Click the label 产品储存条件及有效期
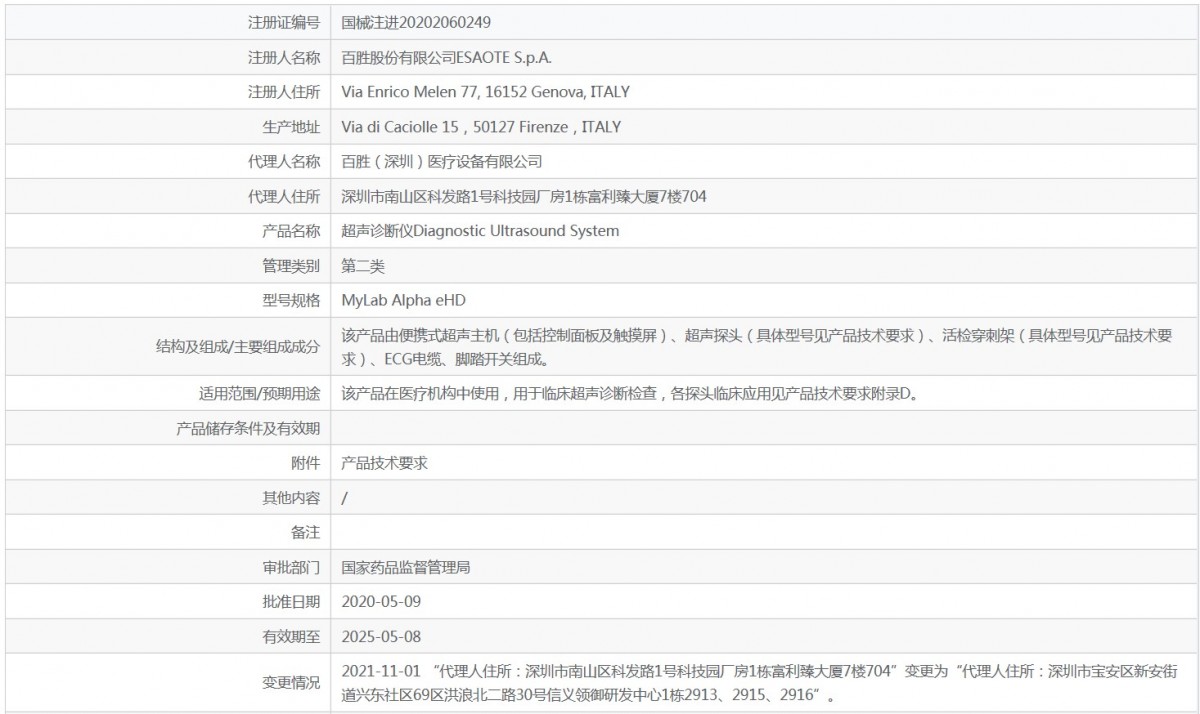1200x714 pixels. click(x=248, y=428)
